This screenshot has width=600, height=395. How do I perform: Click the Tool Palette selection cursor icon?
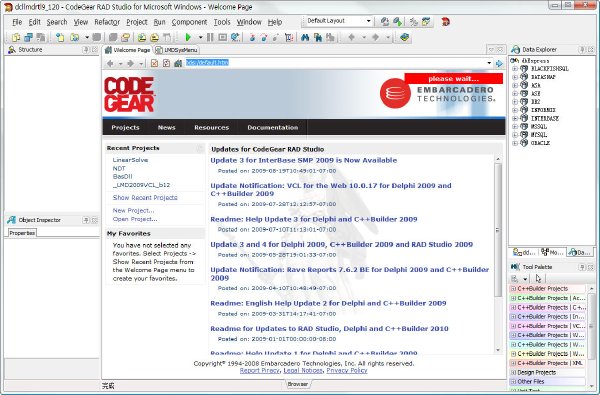[x=538, y=278]
